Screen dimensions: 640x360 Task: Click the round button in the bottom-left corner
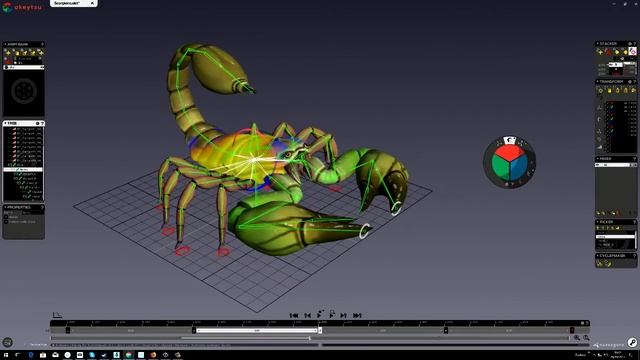tap(7, 342)
